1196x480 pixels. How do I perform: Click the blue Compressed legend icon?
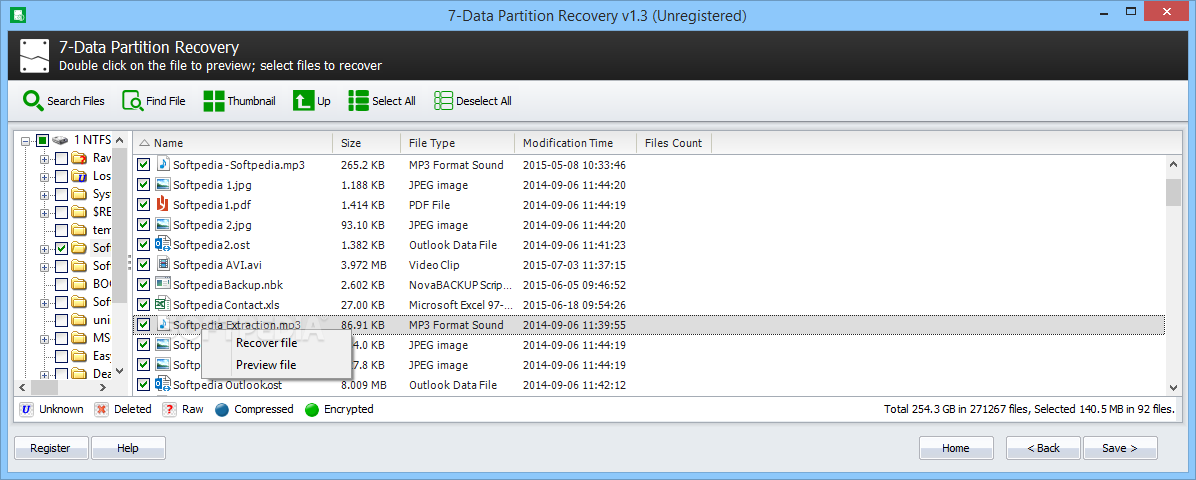222,409
